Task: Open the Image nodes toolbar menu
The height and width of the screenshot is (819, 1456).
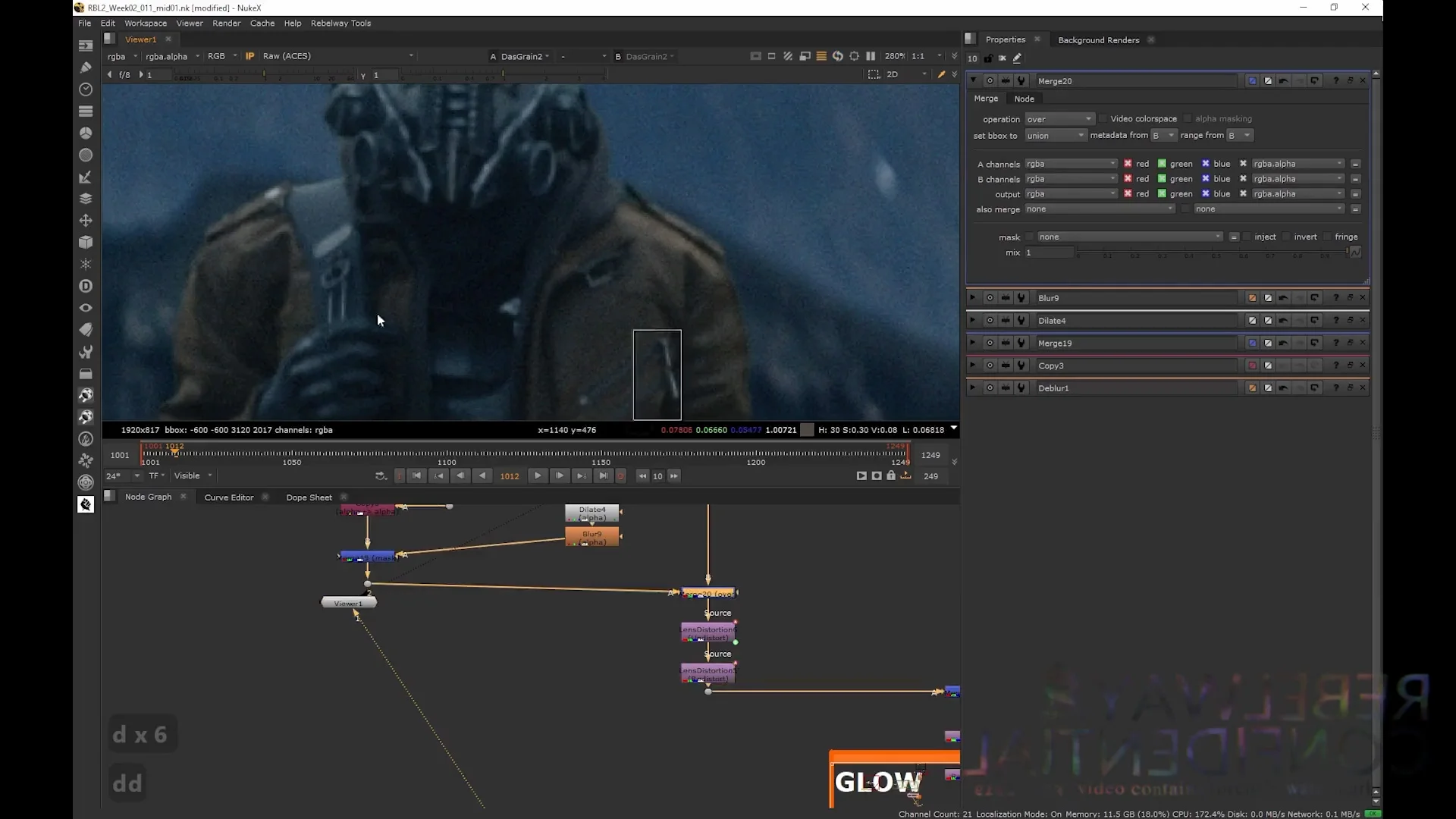Action: pyautogui.click(x=86, y=45)
